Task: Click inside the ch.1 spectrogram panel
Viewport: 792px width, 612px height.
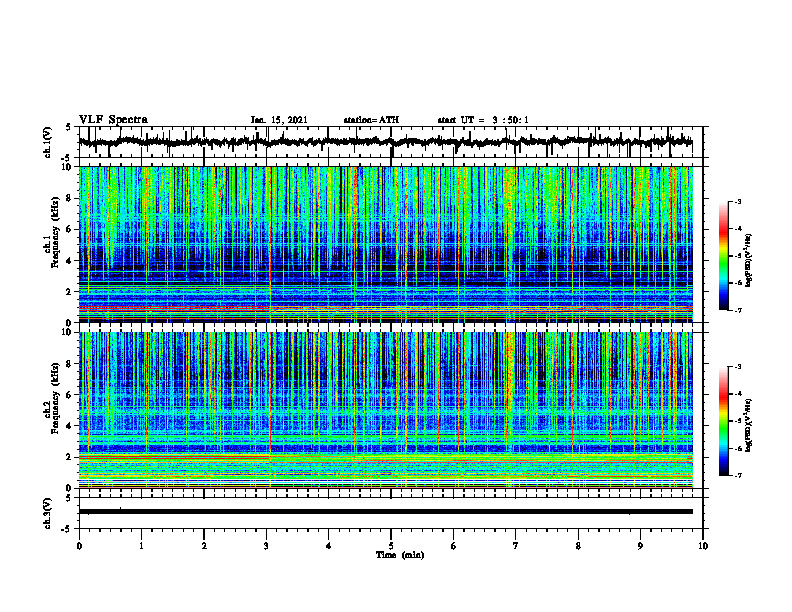Action: (385, 244)
